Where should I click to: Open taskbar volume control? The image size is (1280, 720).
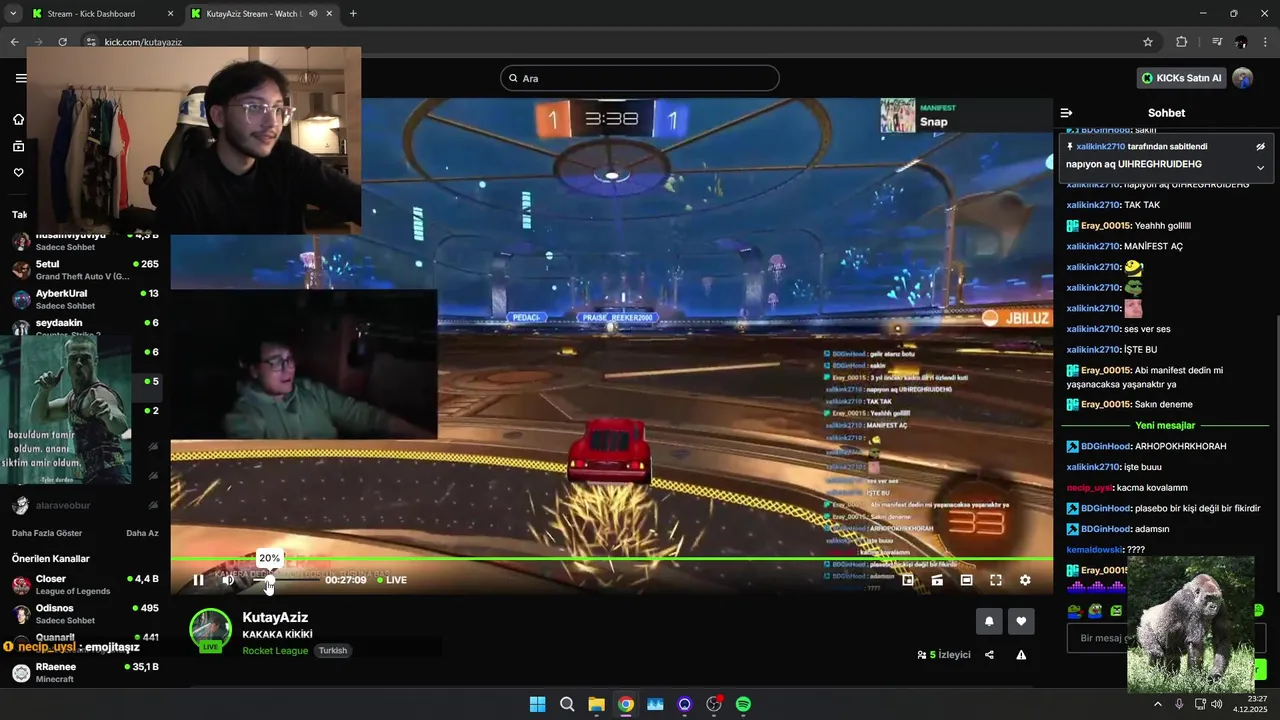click(1216, 704)
